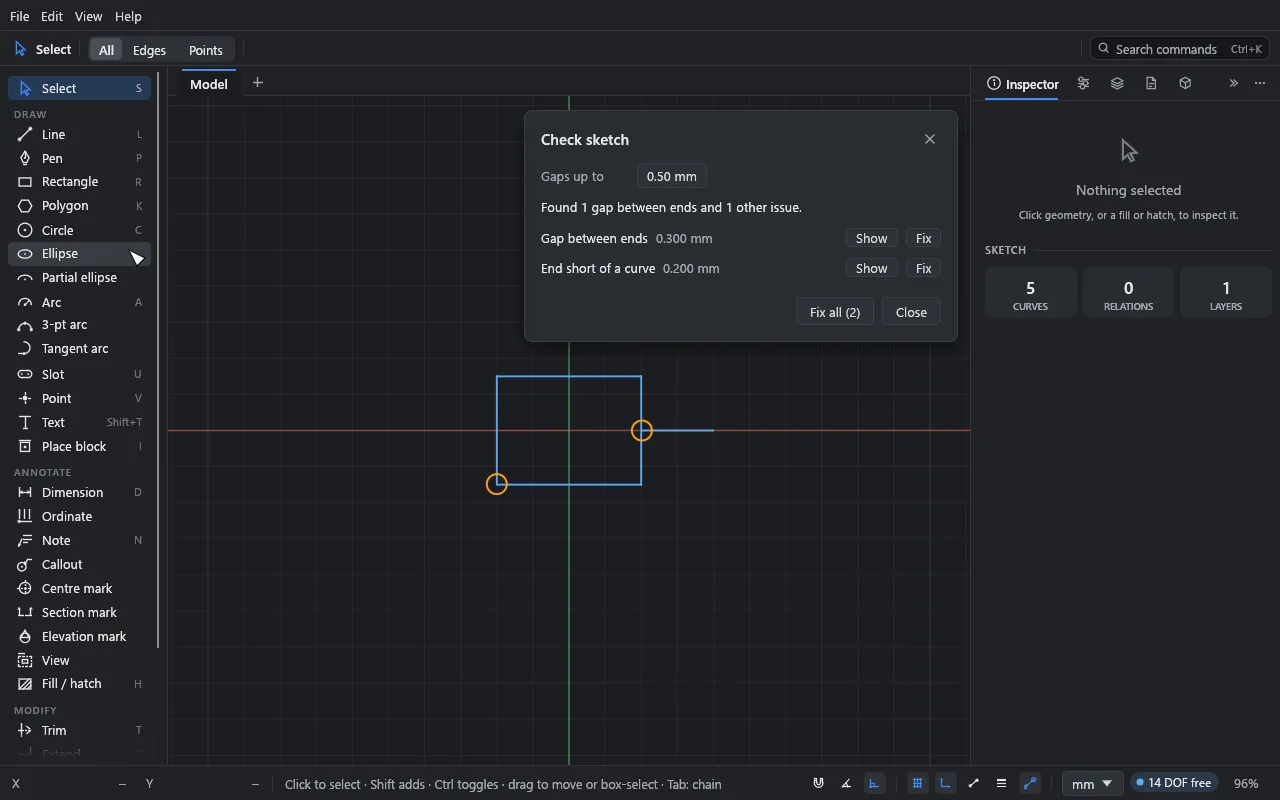
Task: Fix the End short of a curve issue
Action: (x=924, y=269)
